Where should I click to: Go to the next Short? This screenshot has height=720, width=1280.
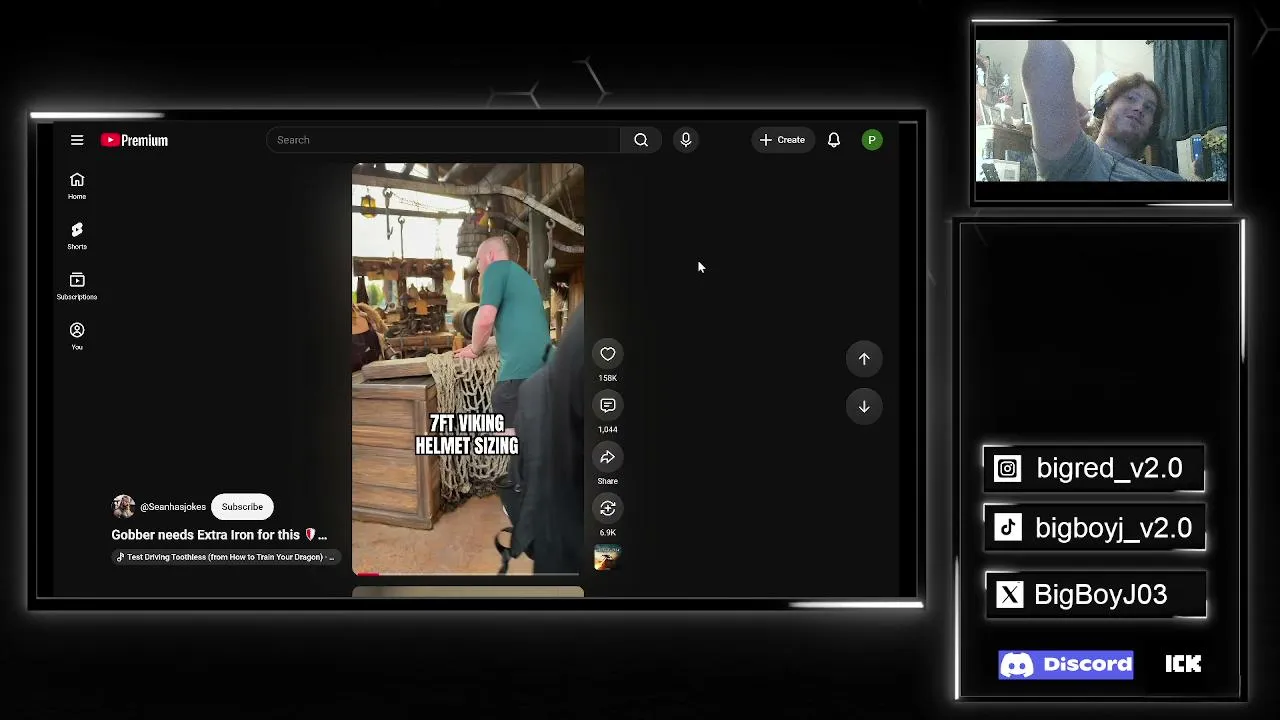864,407
